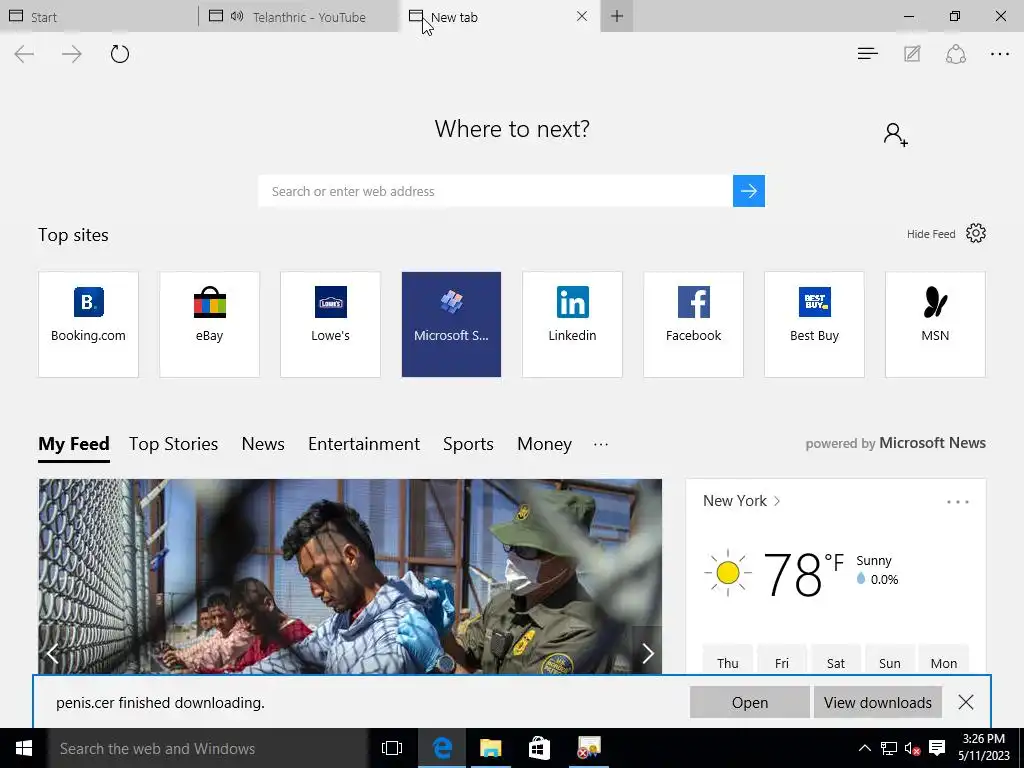
Task: Click Search the web and Windows box
Action: [208, 748]
